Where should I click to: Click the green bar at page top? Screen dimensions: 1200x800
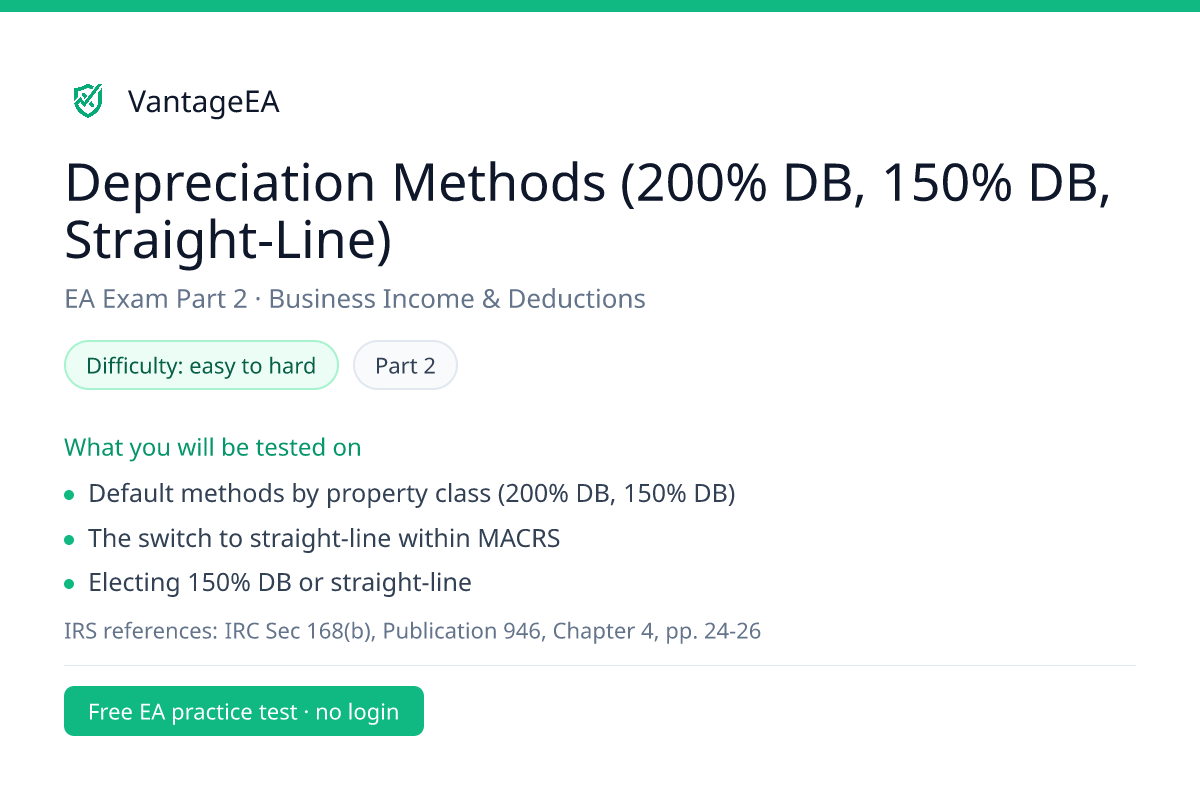coord(600,5)
